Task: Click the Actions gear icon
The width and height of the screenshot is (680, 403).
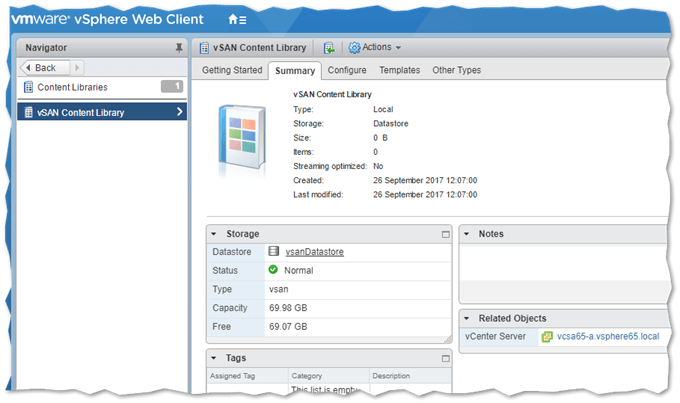Action: click(x=354, y=48)
